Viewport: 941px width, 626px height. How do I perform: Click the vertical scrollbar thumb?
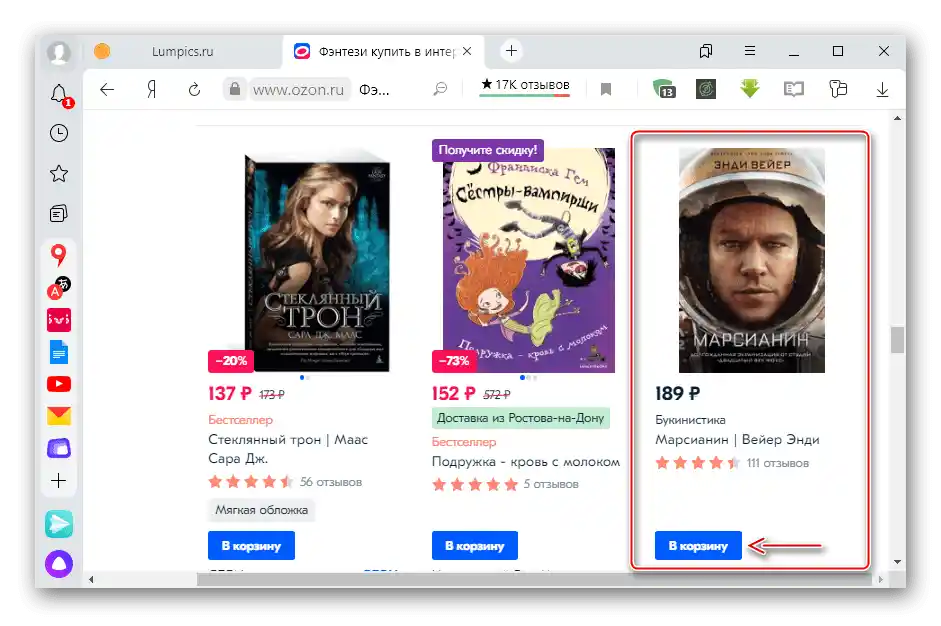pyautogui.click(x=897, y=340)
